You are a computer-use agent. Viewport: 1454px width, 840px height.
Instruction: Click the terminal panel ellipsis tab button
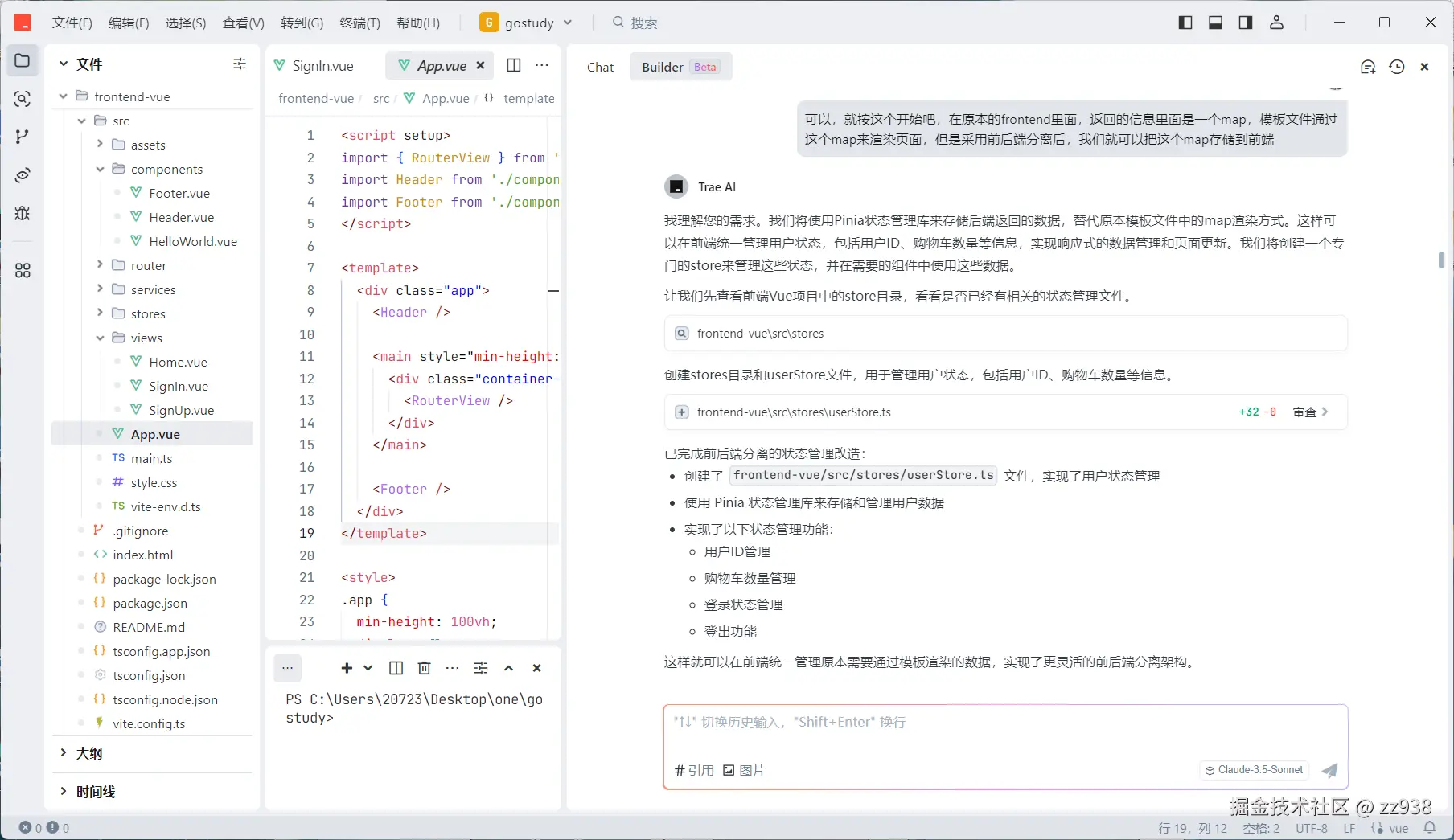[287, 668]
